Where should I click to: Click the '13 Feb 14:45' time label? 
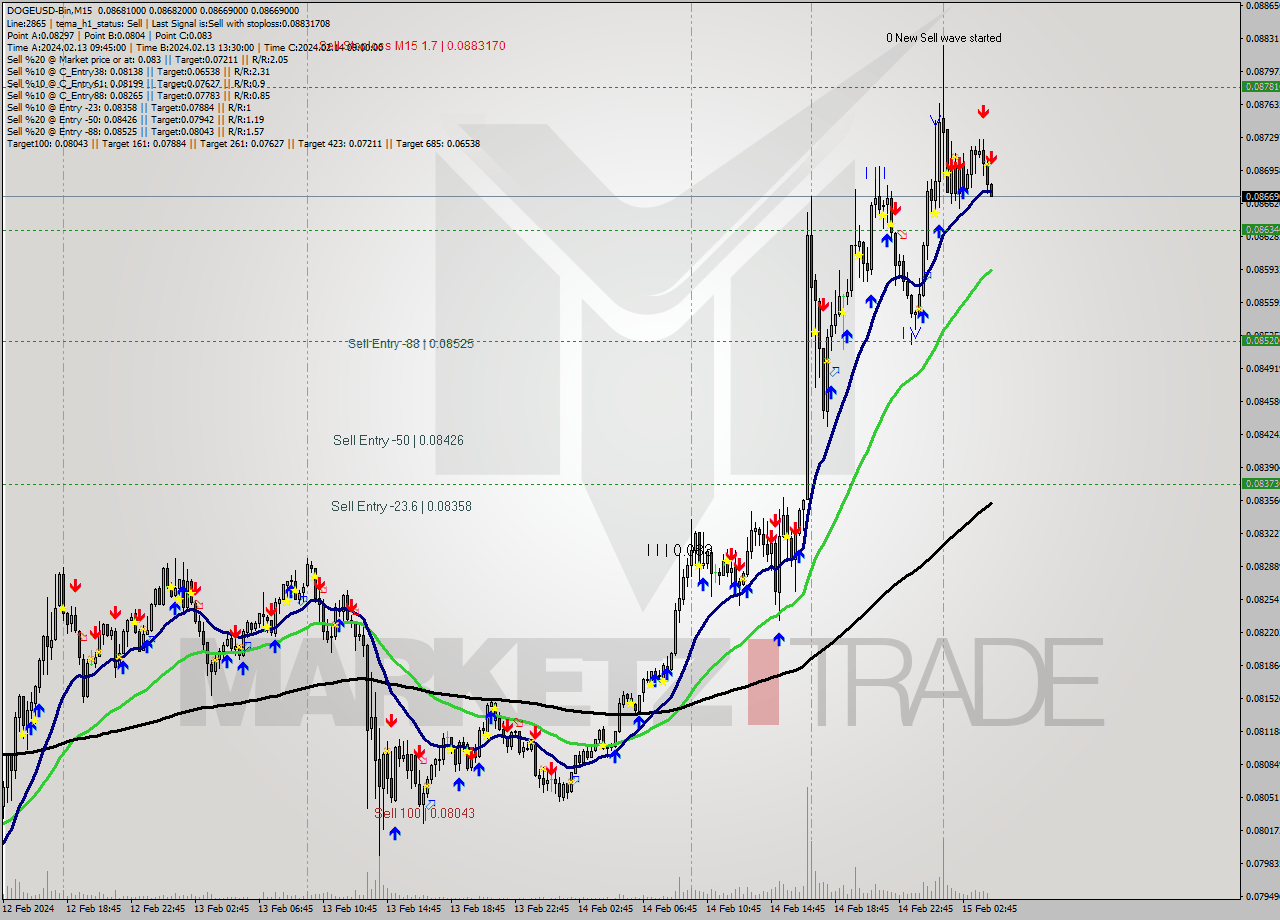tap(414, 909)
